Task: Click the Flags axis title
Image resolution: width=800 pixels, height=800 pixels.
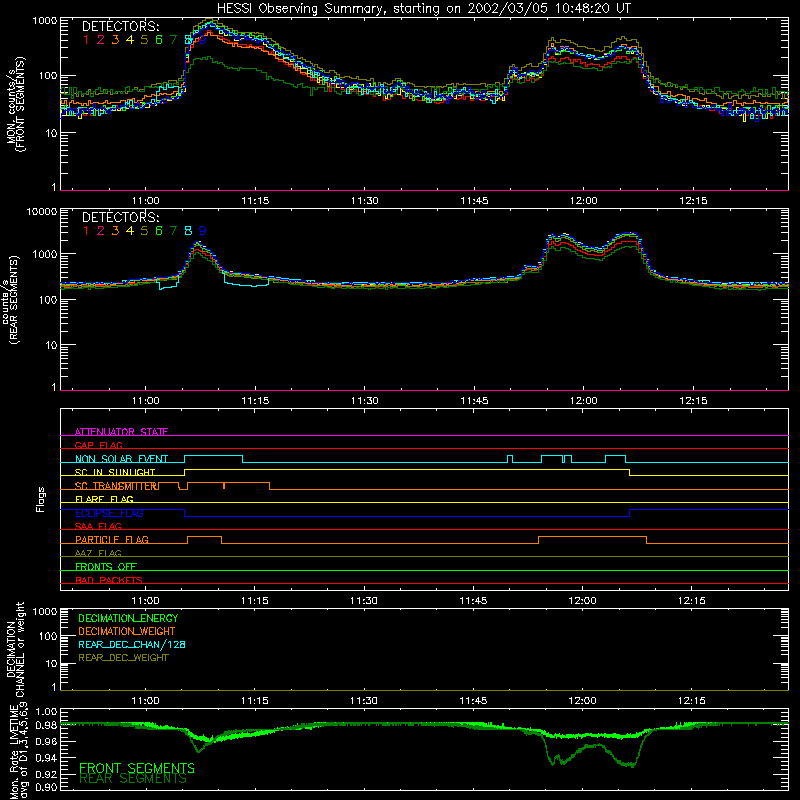Action: tap(41, 499)
